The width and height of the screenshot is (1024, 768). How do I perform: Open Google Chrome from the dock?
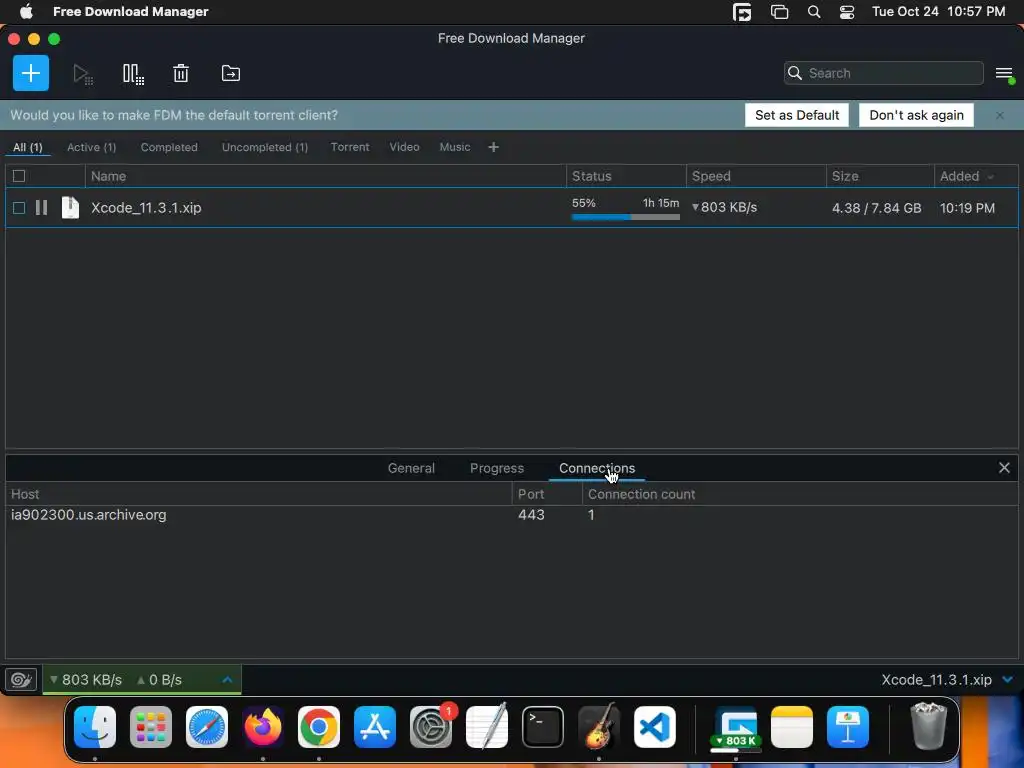[319, 727]
